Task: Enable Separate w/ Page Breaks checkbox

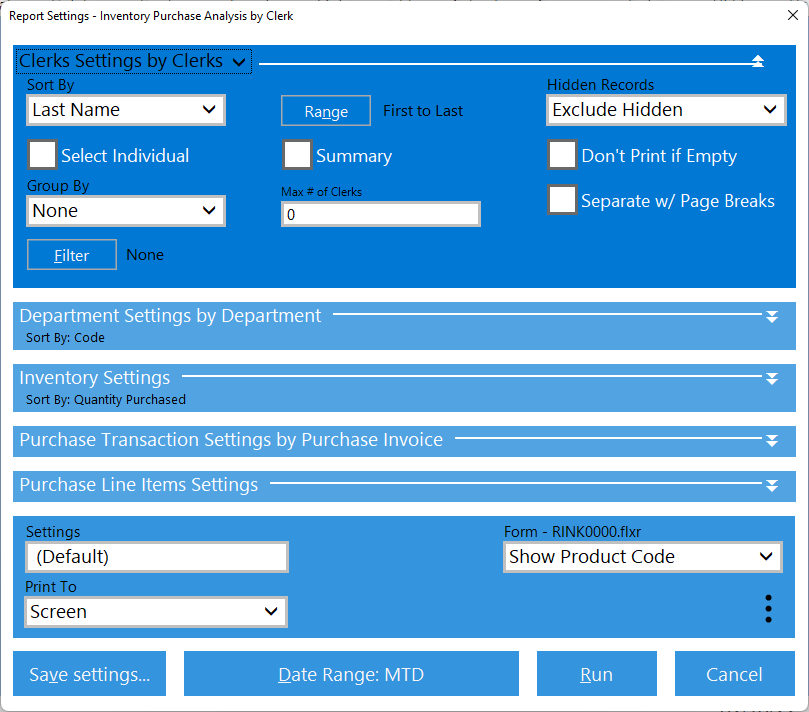Action: tap(562, 200)
